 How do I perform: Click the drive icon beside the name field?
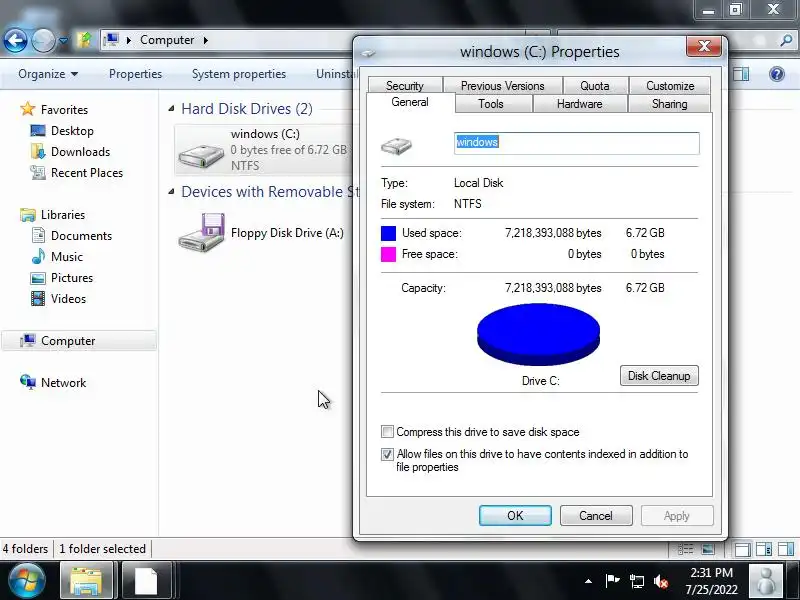pyautogui.click(x=396, y=146)
